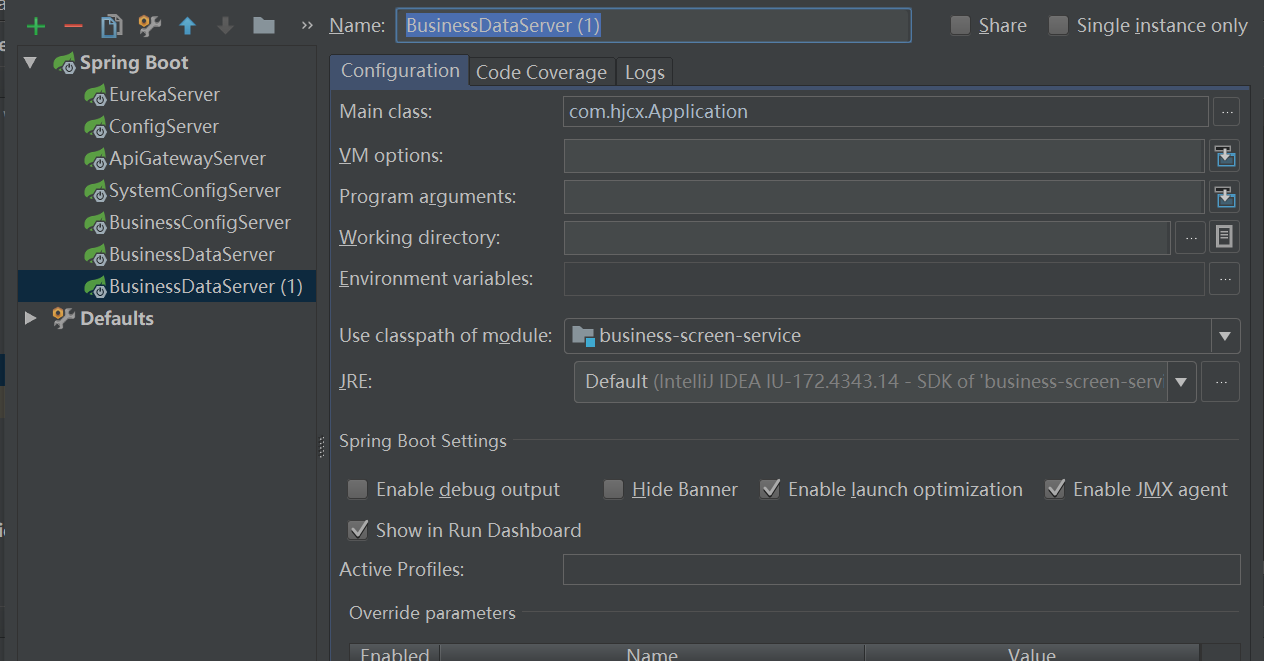This screenshot has height=661, width=1264.
Task: Uncheck Enable JMX agent
Action: [x=1055, y=490]
